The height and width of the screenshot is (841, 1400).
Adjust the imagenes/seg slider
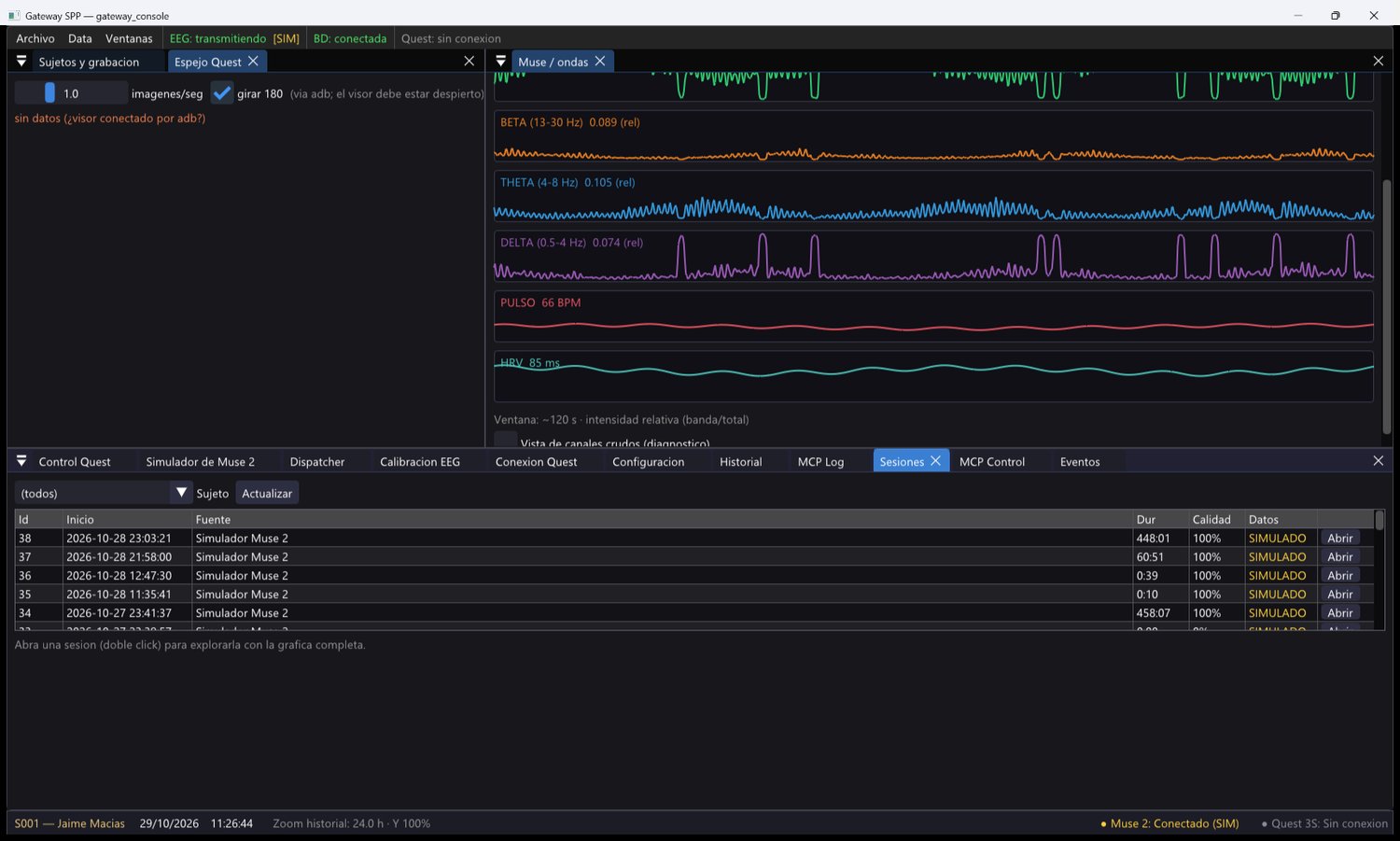click(x=71, y=93)
